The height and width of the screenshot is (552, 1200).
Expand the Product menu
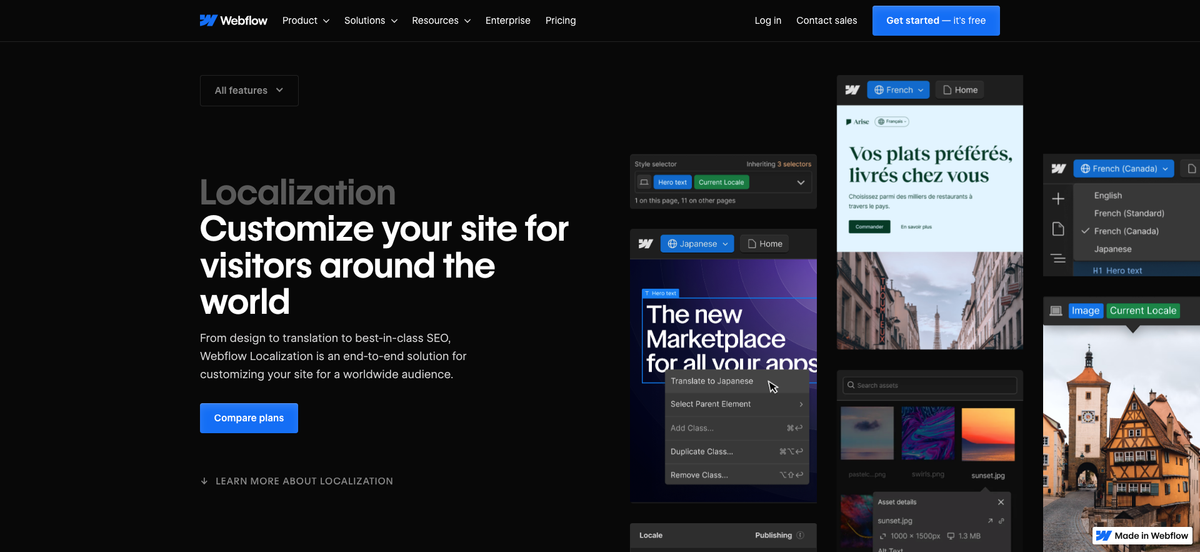click(x=306, y=20)
